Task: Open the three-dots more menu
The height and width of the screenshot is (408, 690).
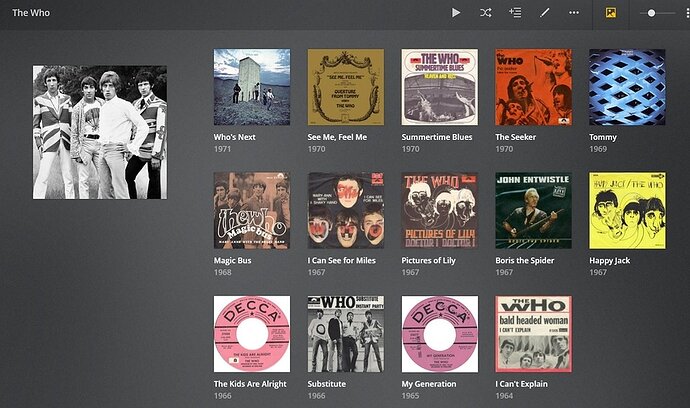Action: click(574, 13)
